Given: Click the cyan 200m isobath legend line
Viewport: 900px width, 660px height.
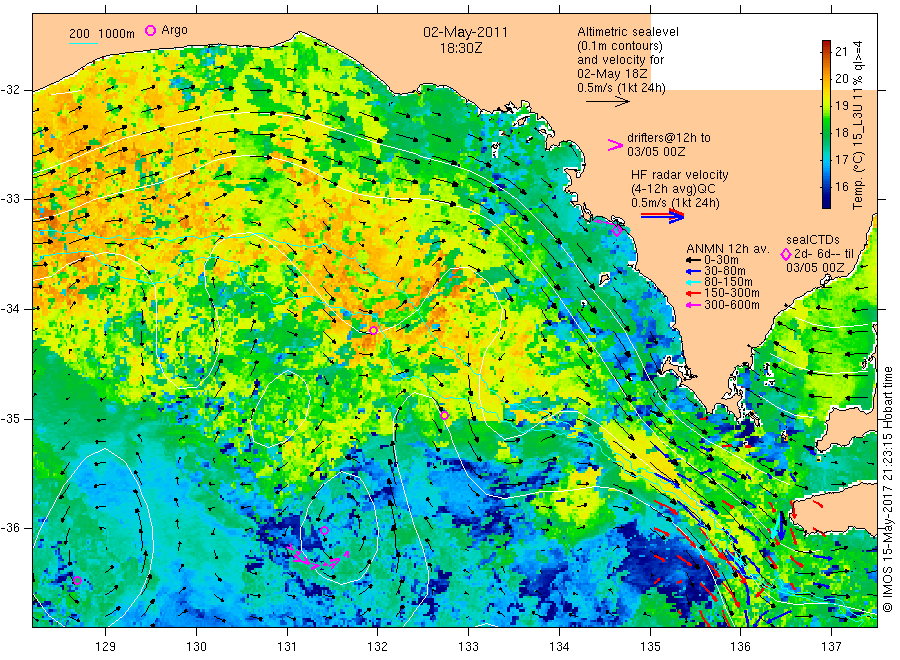Looking at the screenshot, I should point(83,43).
